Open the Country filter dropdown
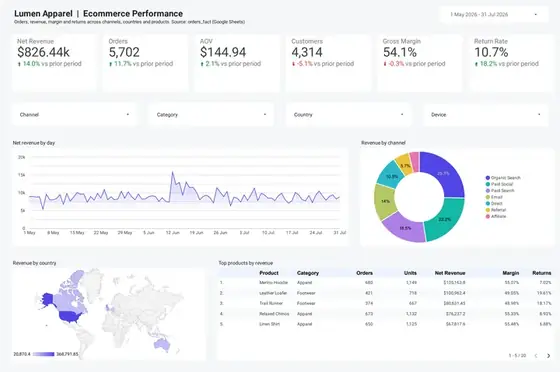Viewport: 560px width, 372px height. [x=349, y=115]
